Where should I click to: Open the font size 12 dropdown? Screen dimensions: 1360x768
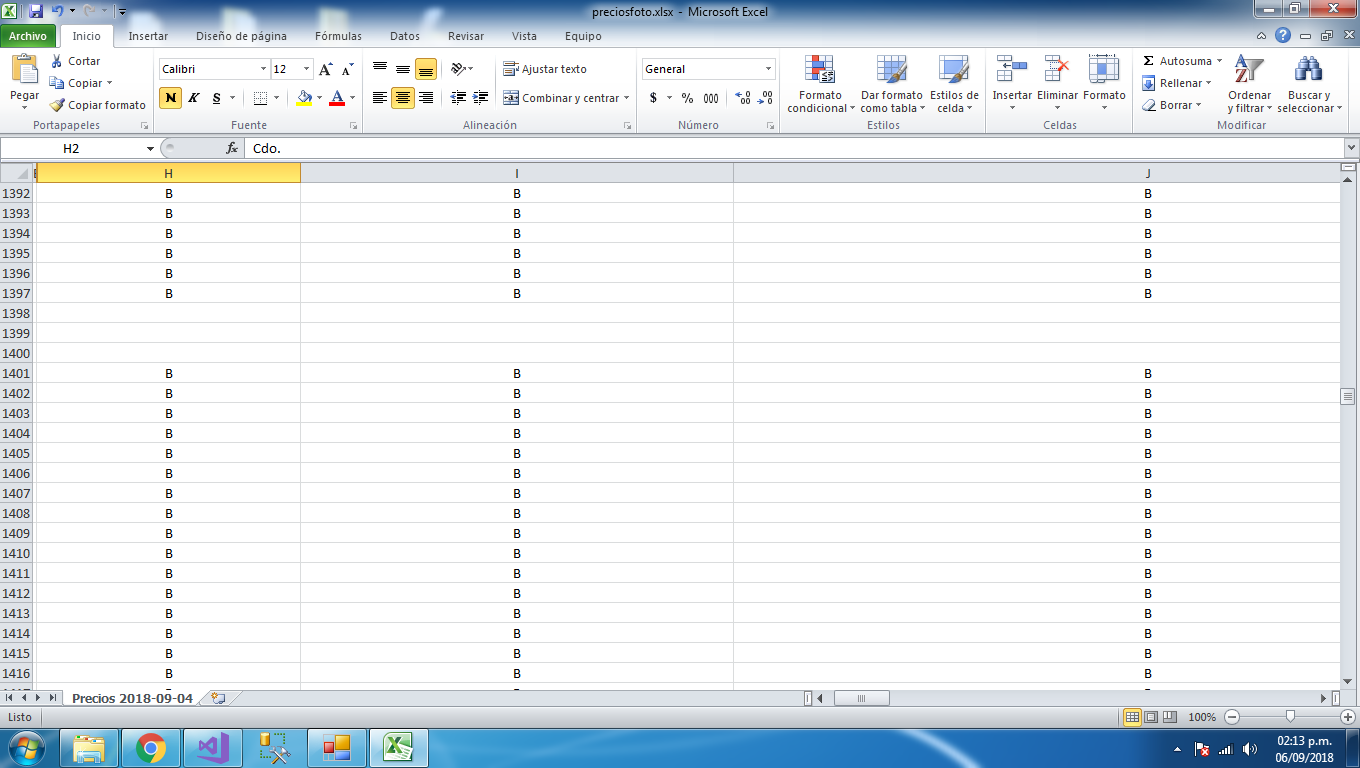(x=307, y=69)
